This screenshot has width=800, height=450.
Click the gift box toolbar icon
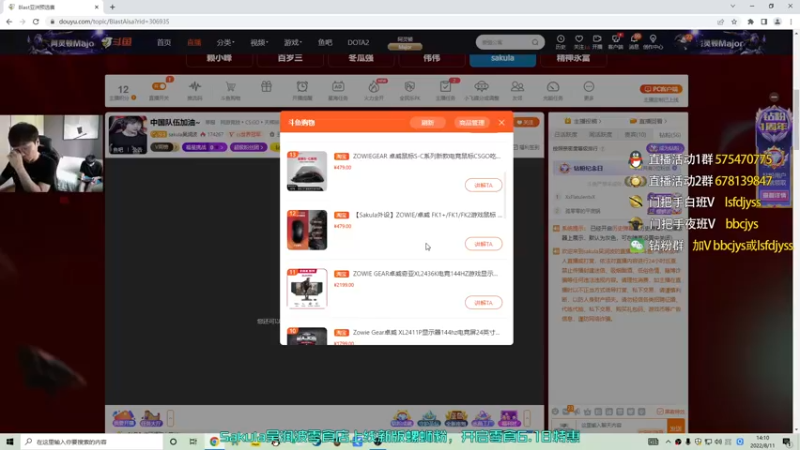point(266,87)
